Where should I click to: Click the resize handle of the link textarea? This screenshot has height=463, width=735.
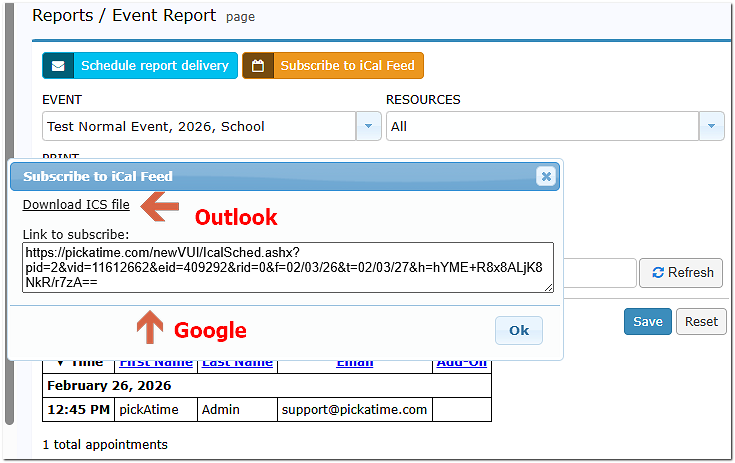tap(549, 288)
